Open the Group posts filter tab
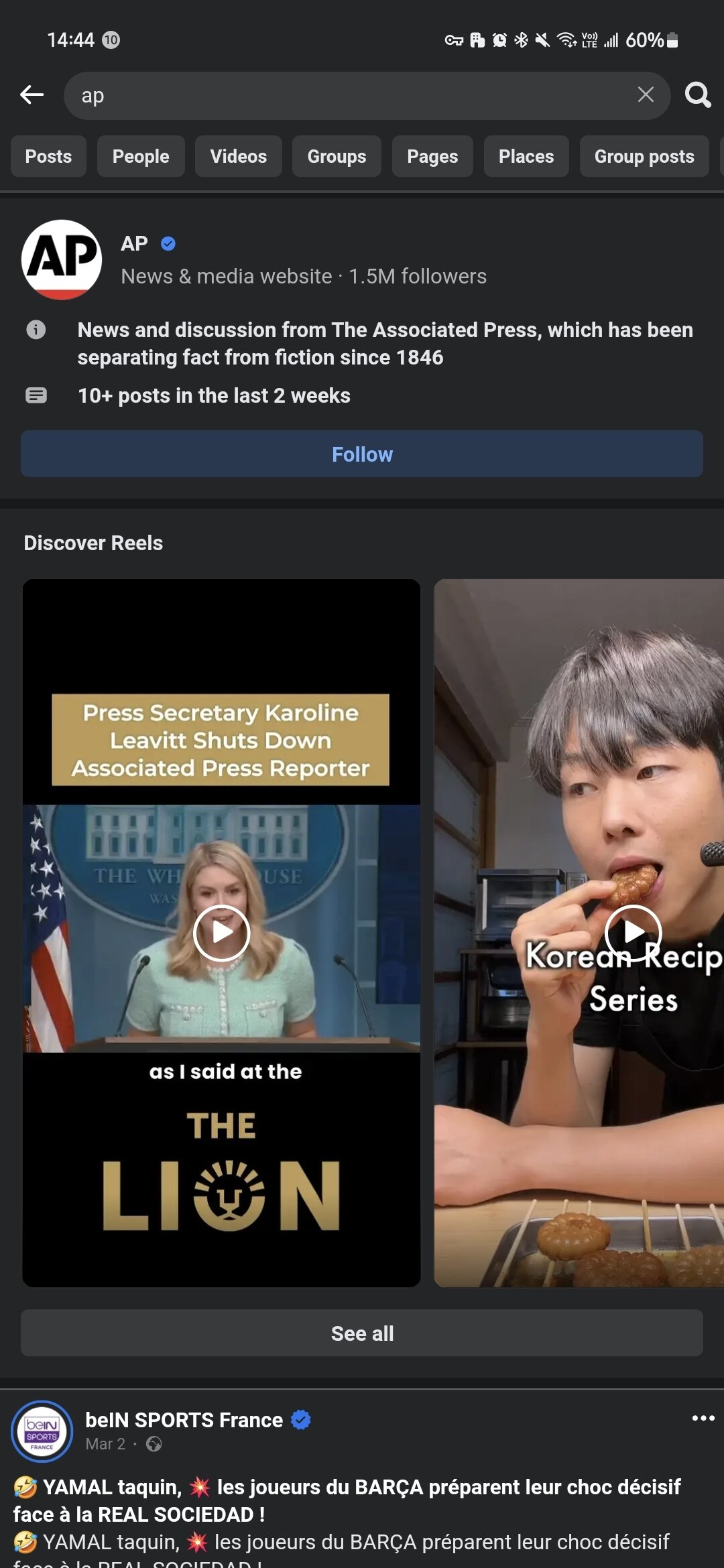Screen dimensions: 724x1568 pyautogui.click(x=644, y=156)
